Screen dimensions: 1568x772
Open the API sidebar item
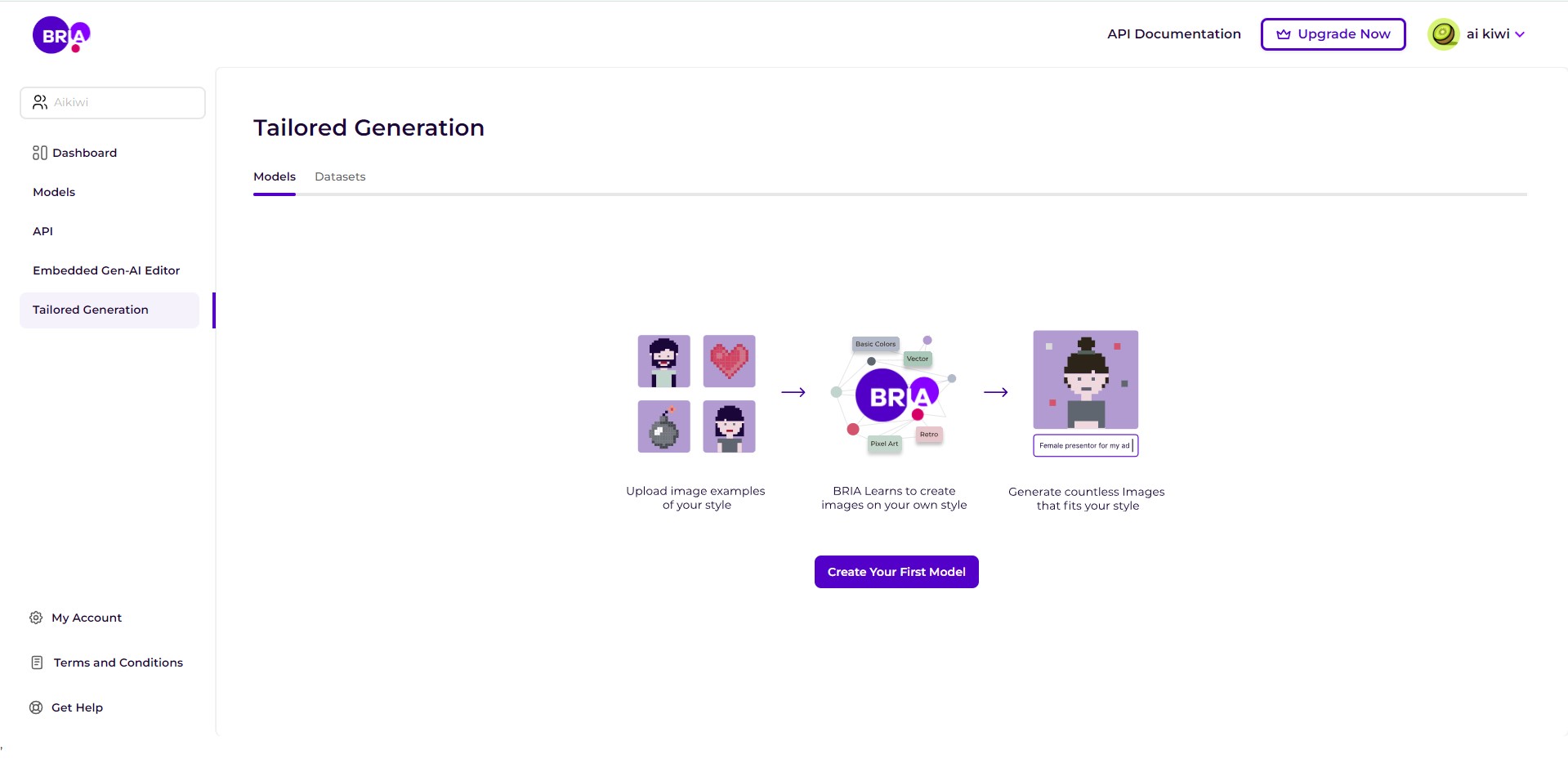(x=42, y=231)
